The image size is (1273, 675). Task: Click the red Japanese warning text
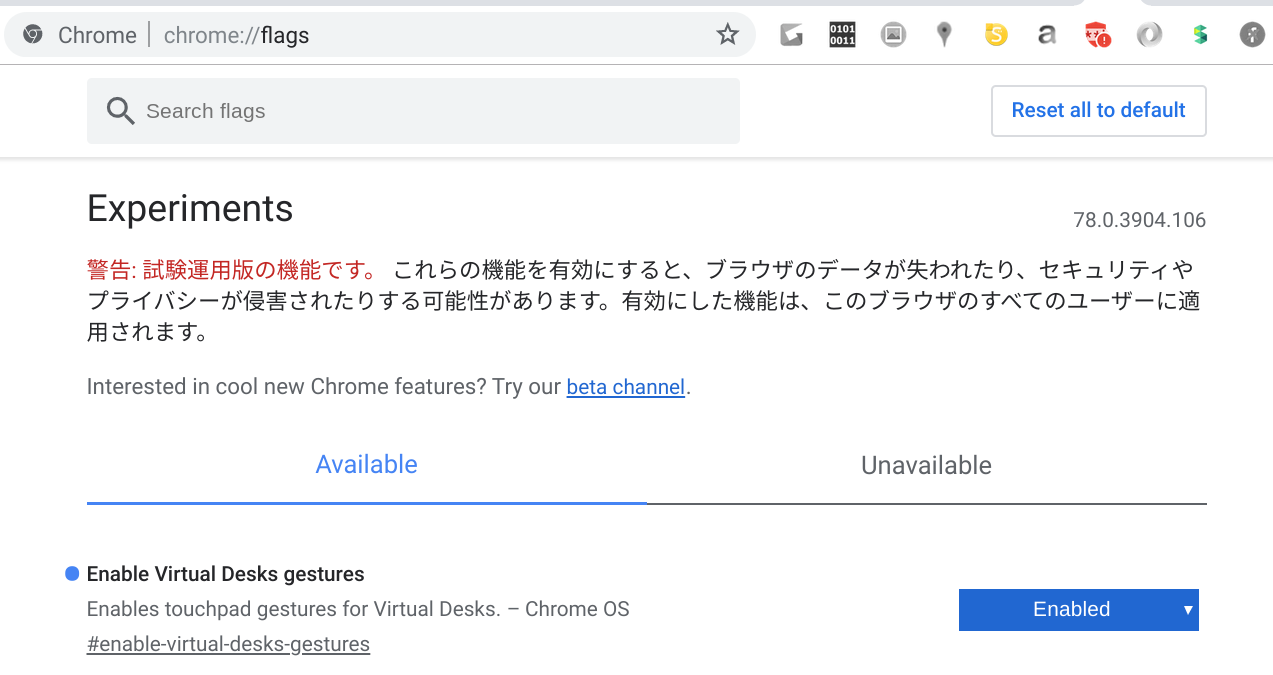point(232,270)
